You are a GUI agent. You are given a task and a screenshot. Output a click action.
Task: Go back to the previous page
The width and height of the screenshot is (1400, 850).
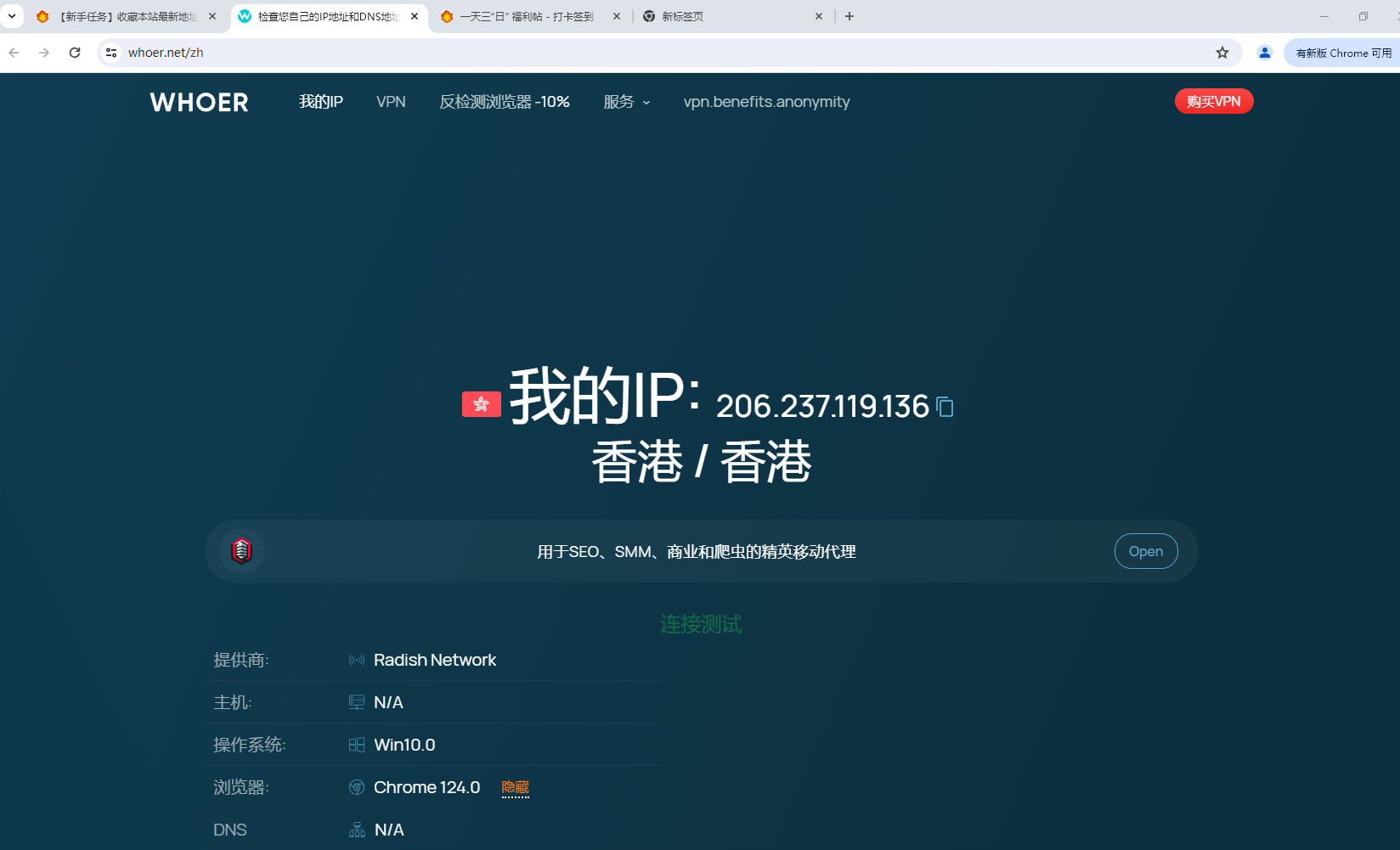[14, 53]
